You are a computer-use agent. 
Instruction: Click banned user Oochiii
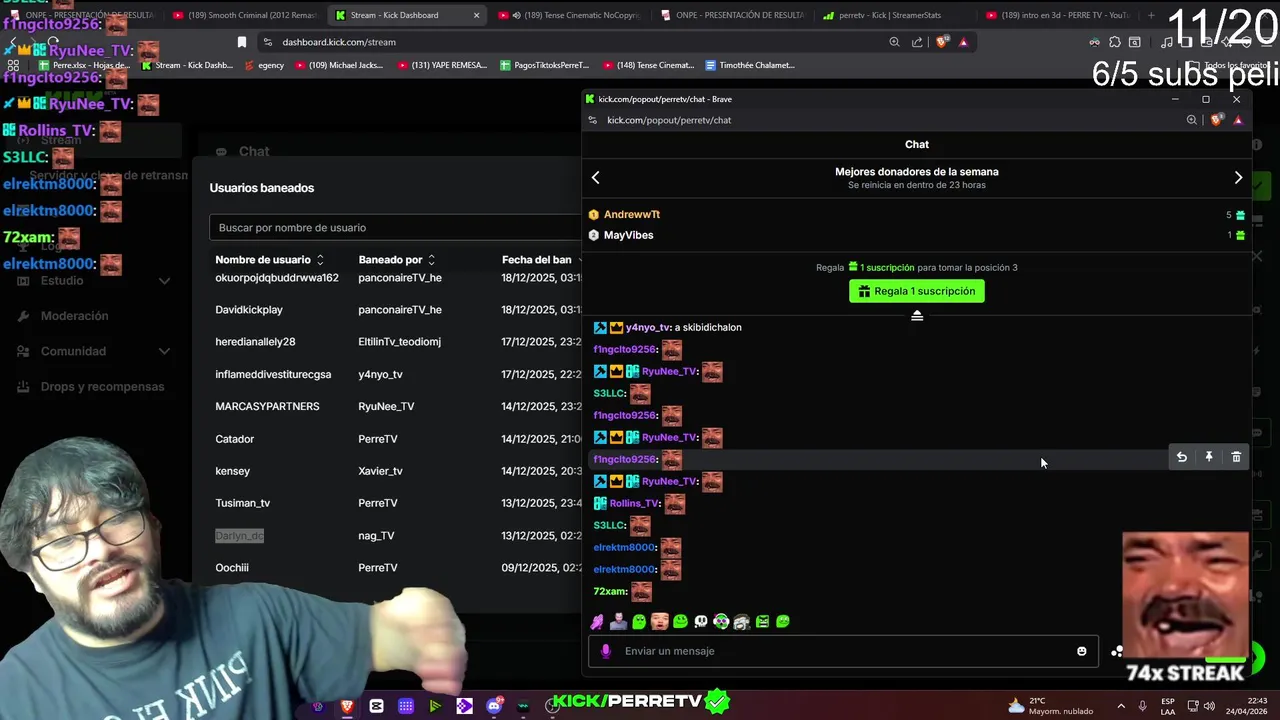point(232,568)
